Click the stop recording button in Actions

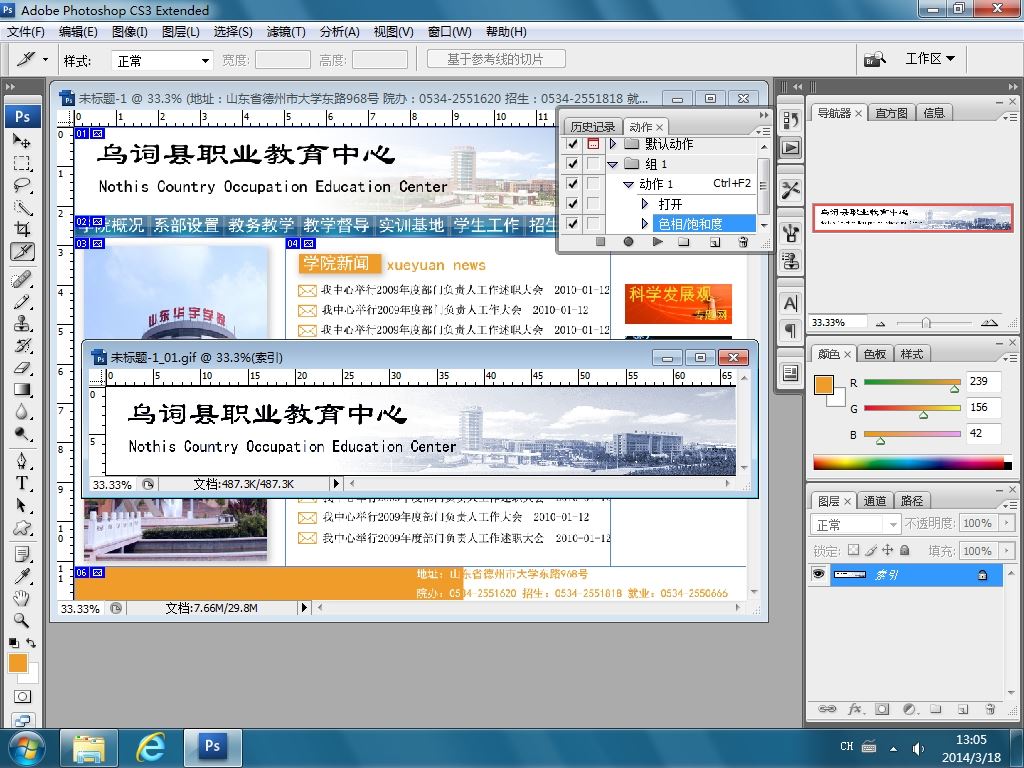600,242
